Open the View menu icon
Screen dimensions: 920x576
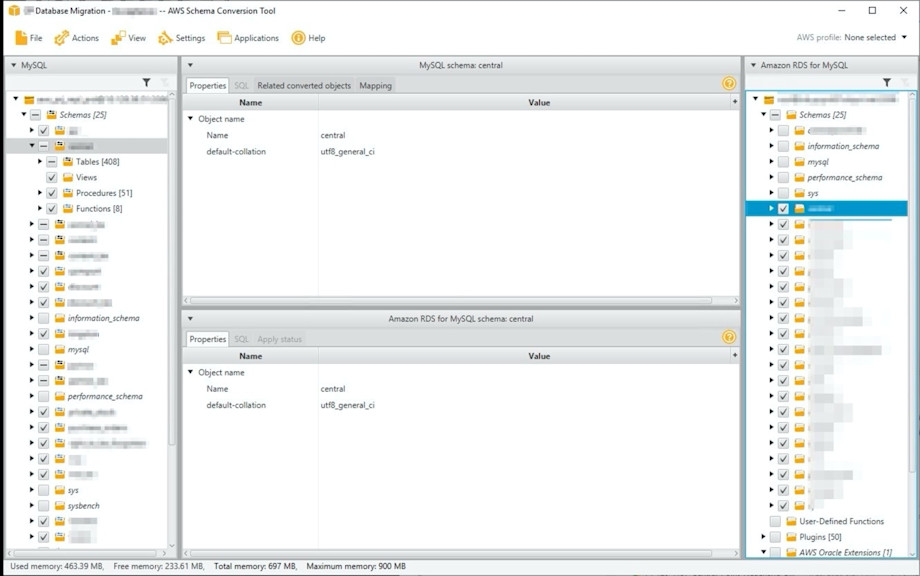(118, 38)
